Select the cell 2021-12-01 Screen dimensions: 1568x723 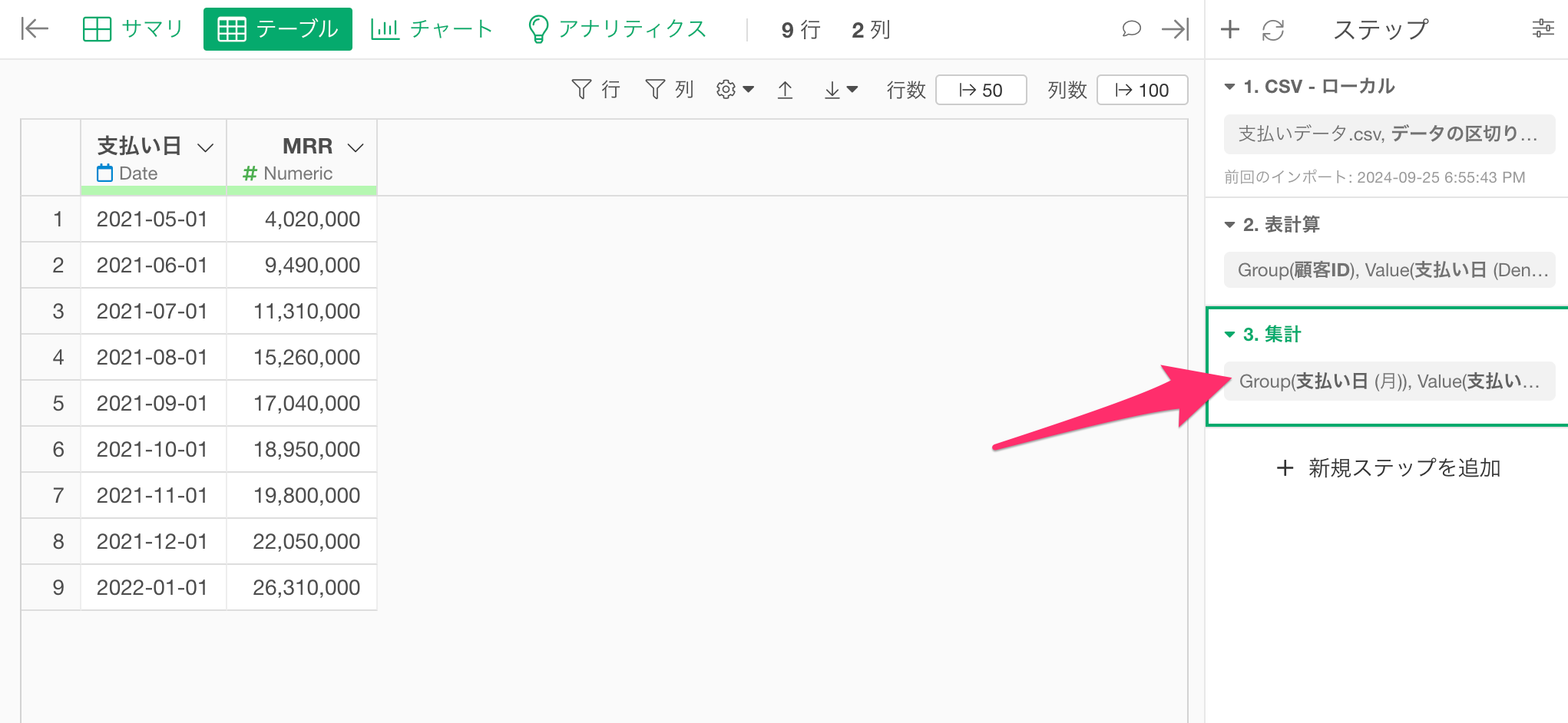click(x=153, y=542)
